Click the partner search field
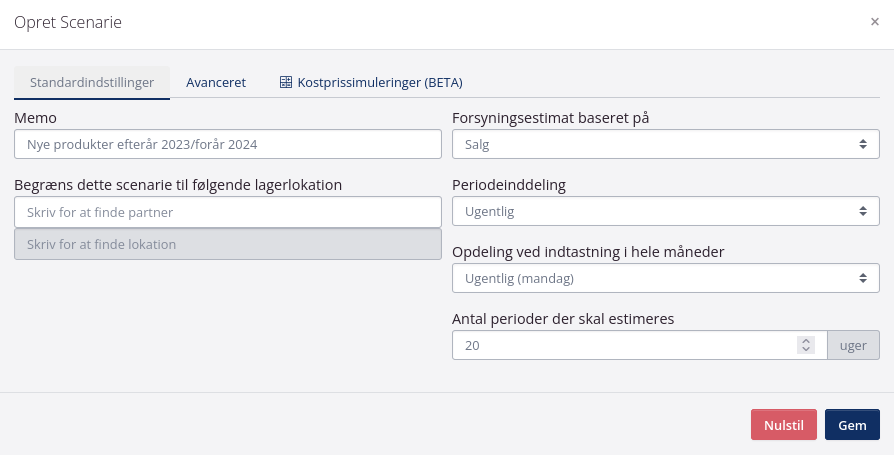The height and width of the screenshot is (455, 894). pyautogui.click(x=227, y=212)
